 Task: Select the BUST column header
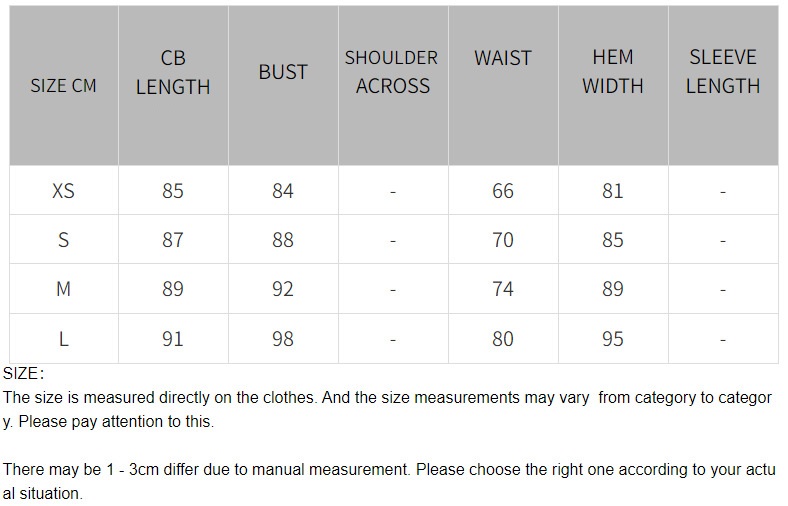(283, 72)
